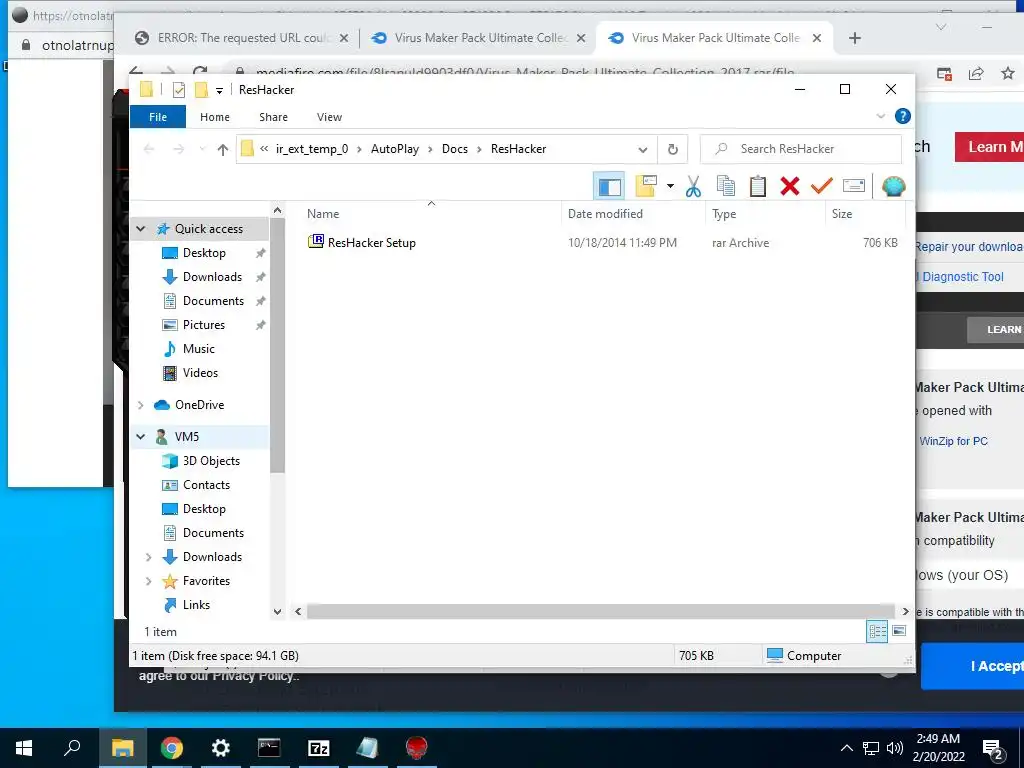1024x768 pixels.
Task: Open Contacts in the sidebar
Action: (x=206, y=485)
